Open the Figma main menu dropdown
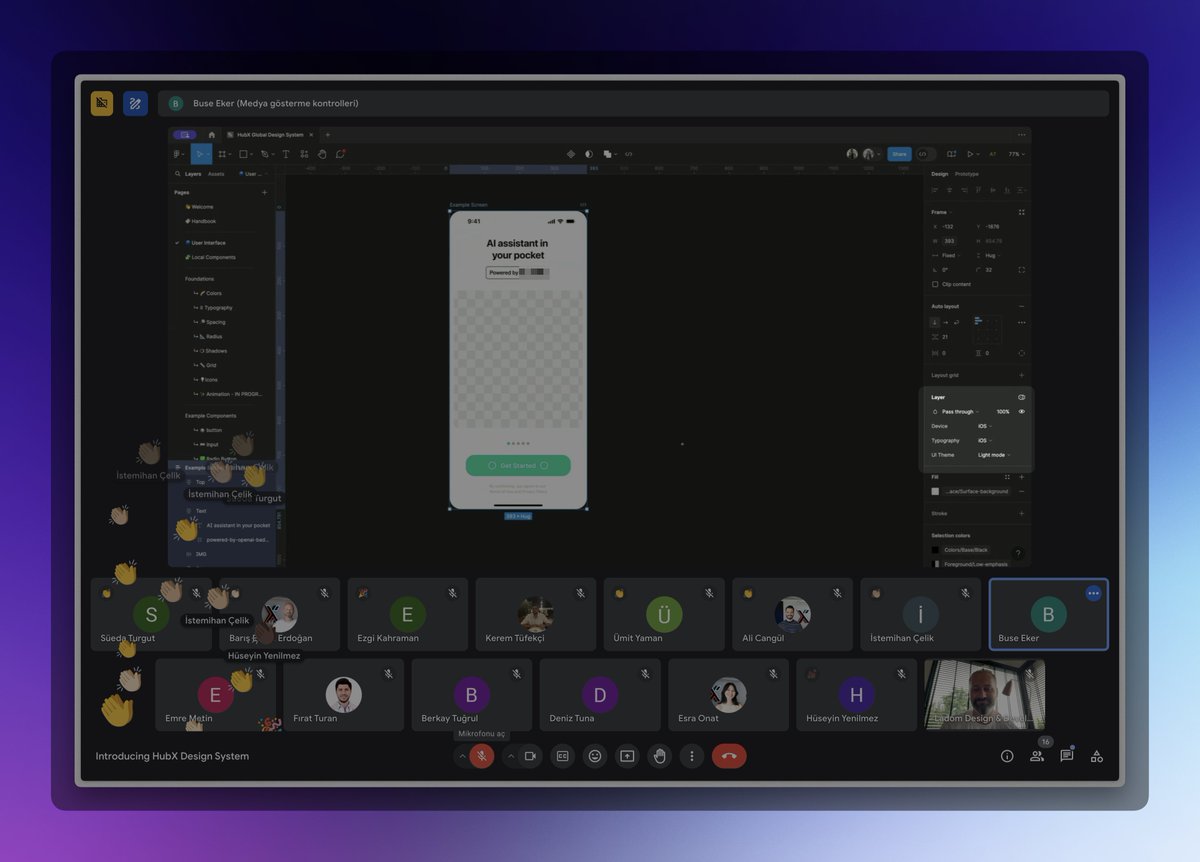 click(x=178, y=154)
